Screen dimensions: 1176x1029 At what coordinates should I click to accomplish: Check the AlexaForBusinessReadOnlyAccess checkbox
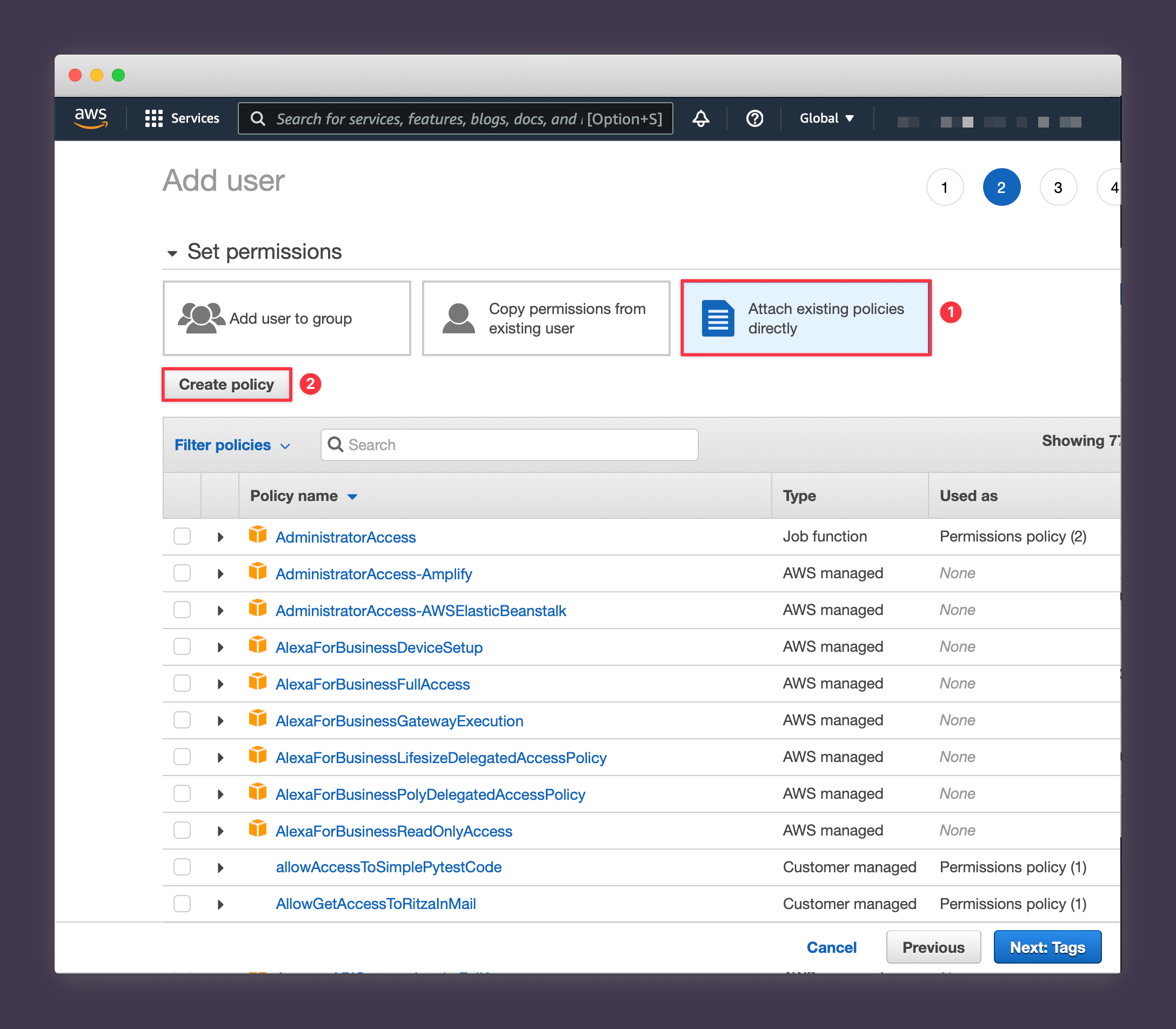[x=182, y=830]
